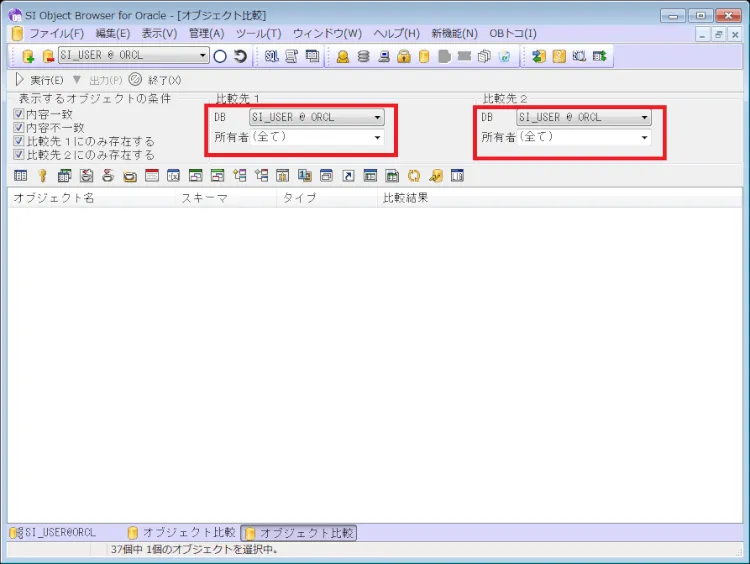Click the overlapping documents copy icon
The width and height of the screenshot is (750, 564).
click(484, 56)
